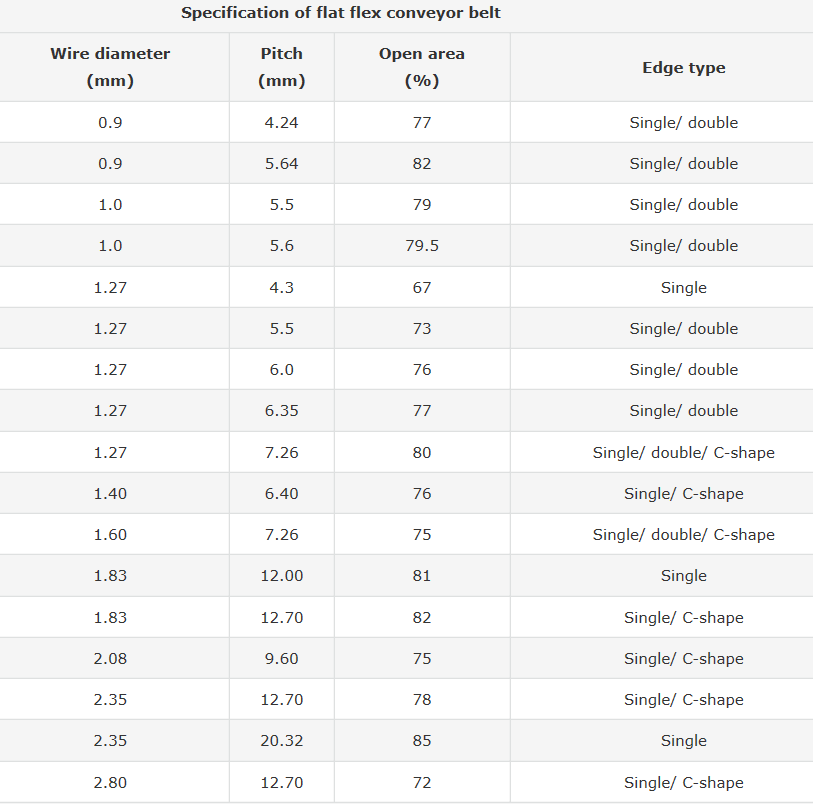The image size is (813, 804).
Task: Click the table title about flat flex conveyor belt
Action: (x=341, y=12)
